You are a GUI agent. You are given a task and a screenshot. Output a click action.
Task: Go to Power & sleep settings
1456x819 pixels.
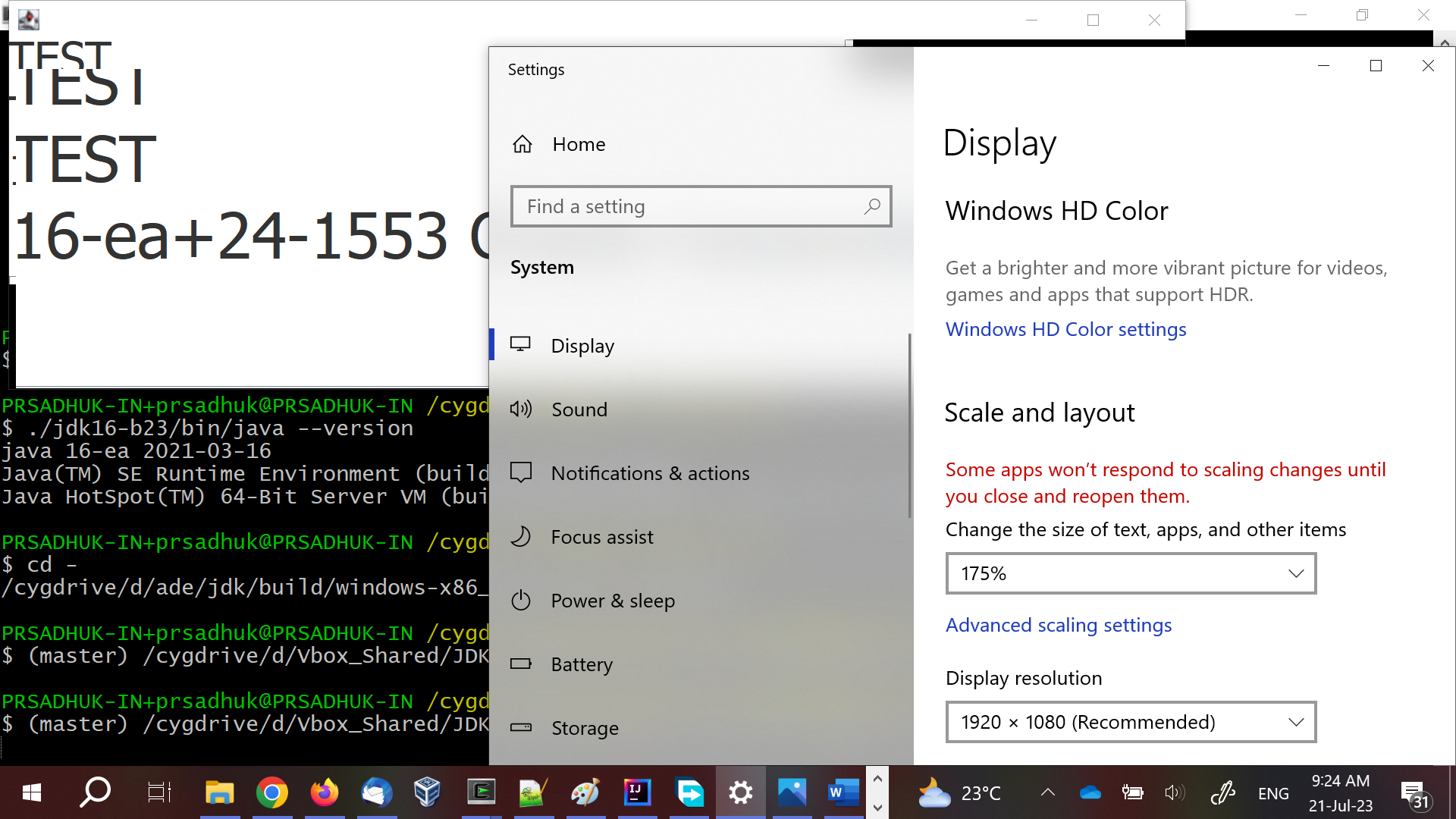(x=613, y=601)
